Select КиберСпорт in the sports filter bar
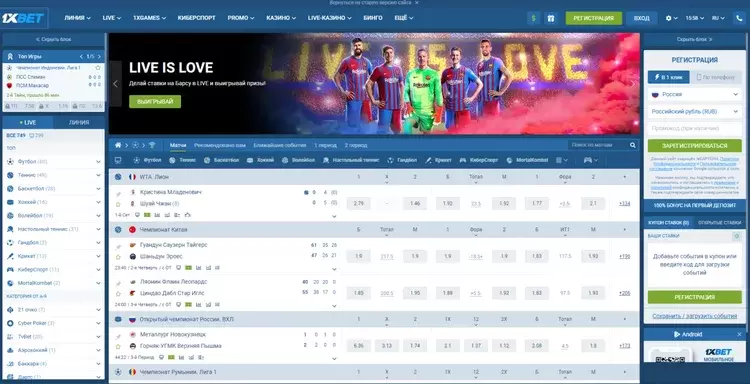 (x=479, y=160)
